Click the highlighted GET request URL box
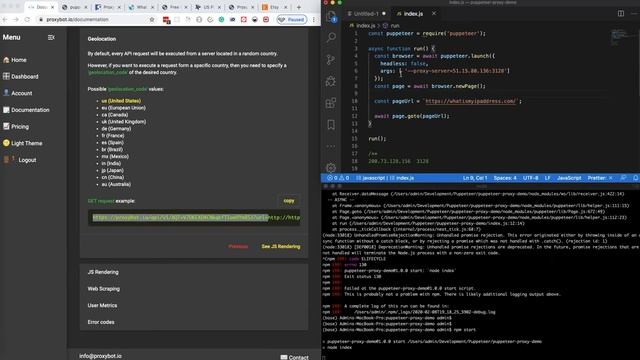 pyautogui.click(x=194, y=218)
